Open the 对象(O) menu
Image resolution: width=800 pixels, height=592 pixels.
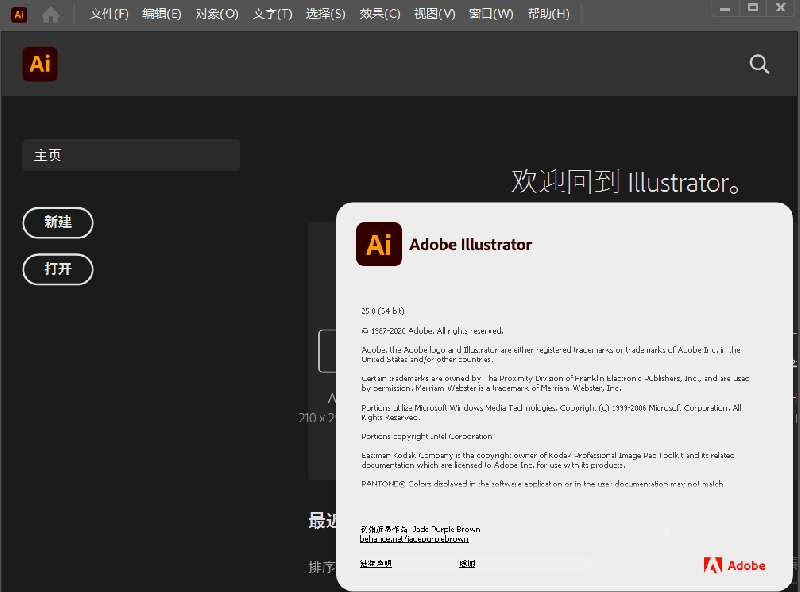[216, 14]
